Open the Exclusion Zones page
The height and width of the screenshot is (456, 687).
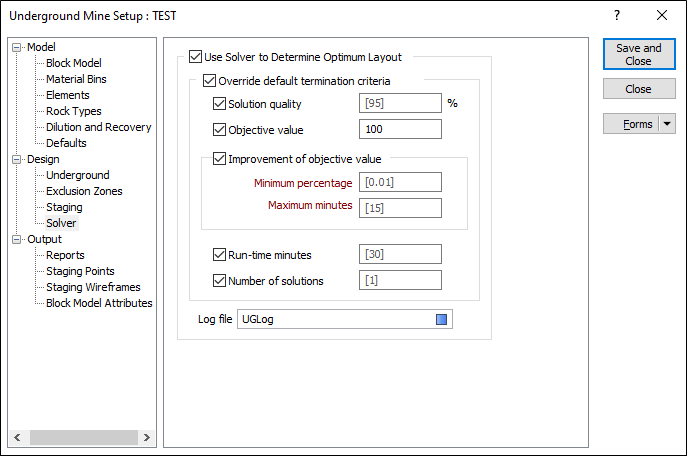[85, 191]
